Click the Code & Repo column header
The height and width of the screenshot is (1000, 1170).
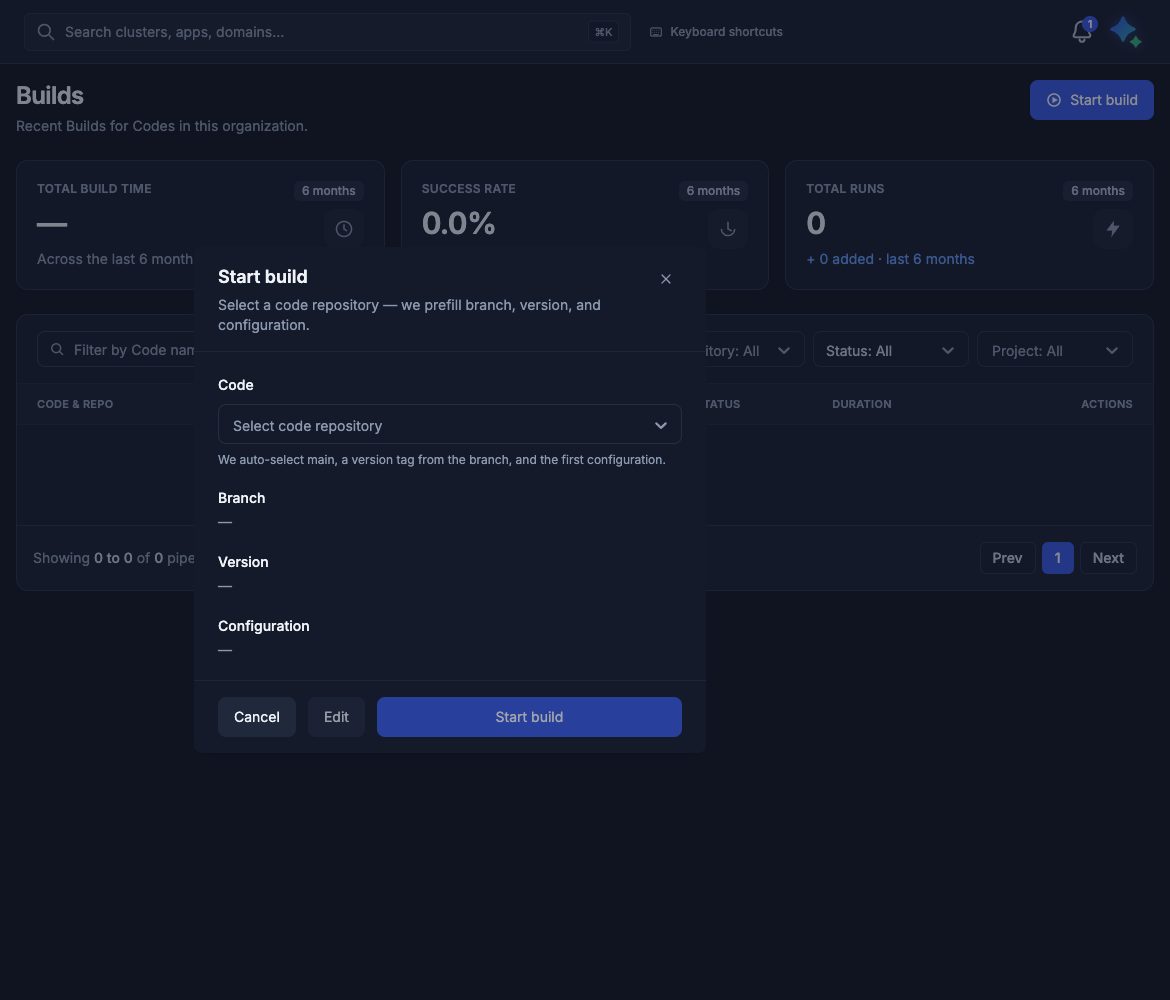click(75, 404)
